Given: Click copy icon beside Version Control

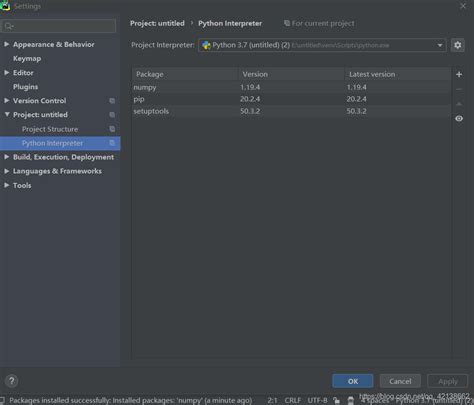Looking at the screenshot, I should coord(112,101).
